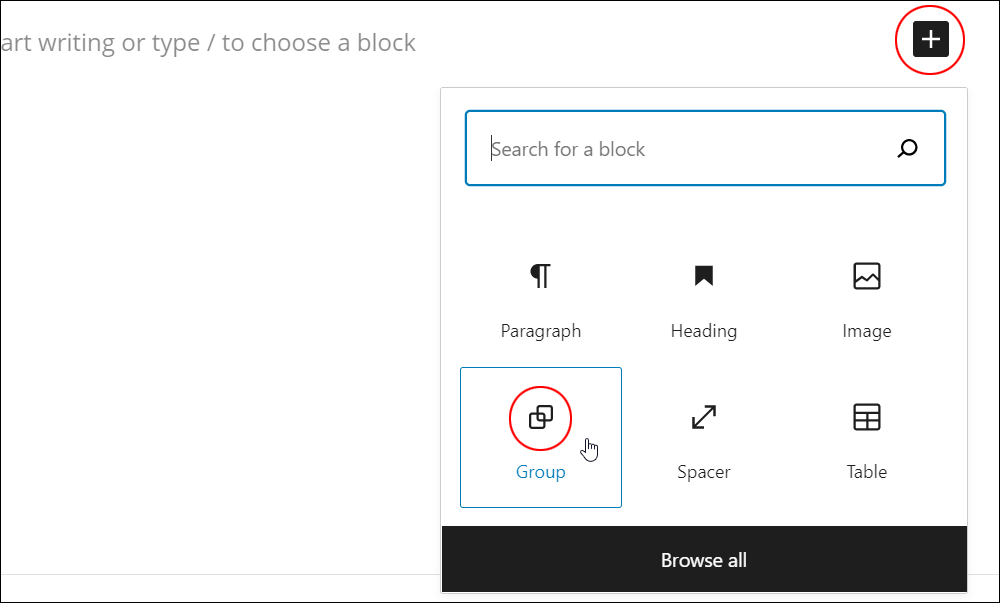
Task: Click the black plus add-block button
Action: 930,39
